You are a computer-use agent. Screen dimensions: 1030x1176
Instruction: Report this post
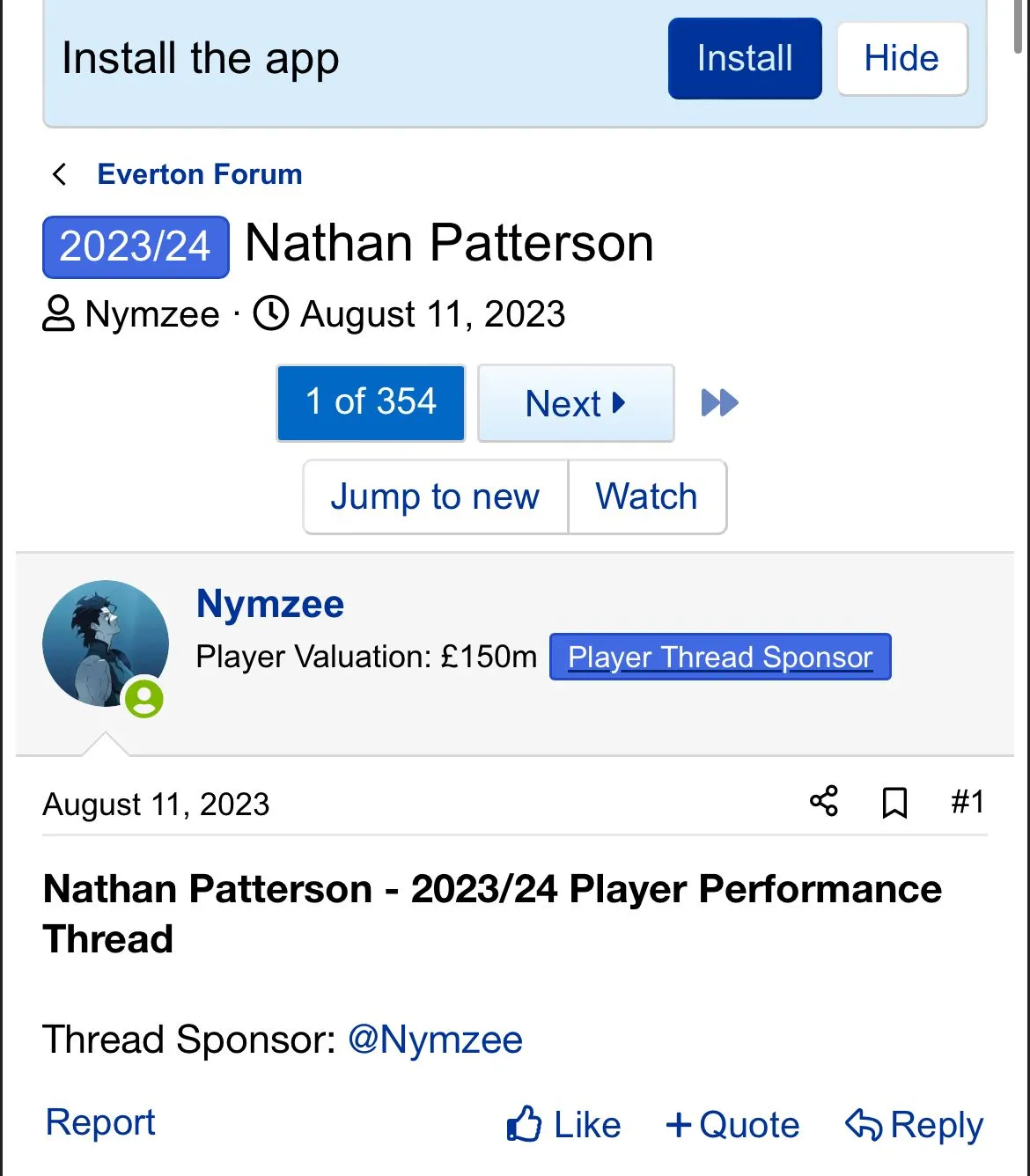coord(100,1122)
